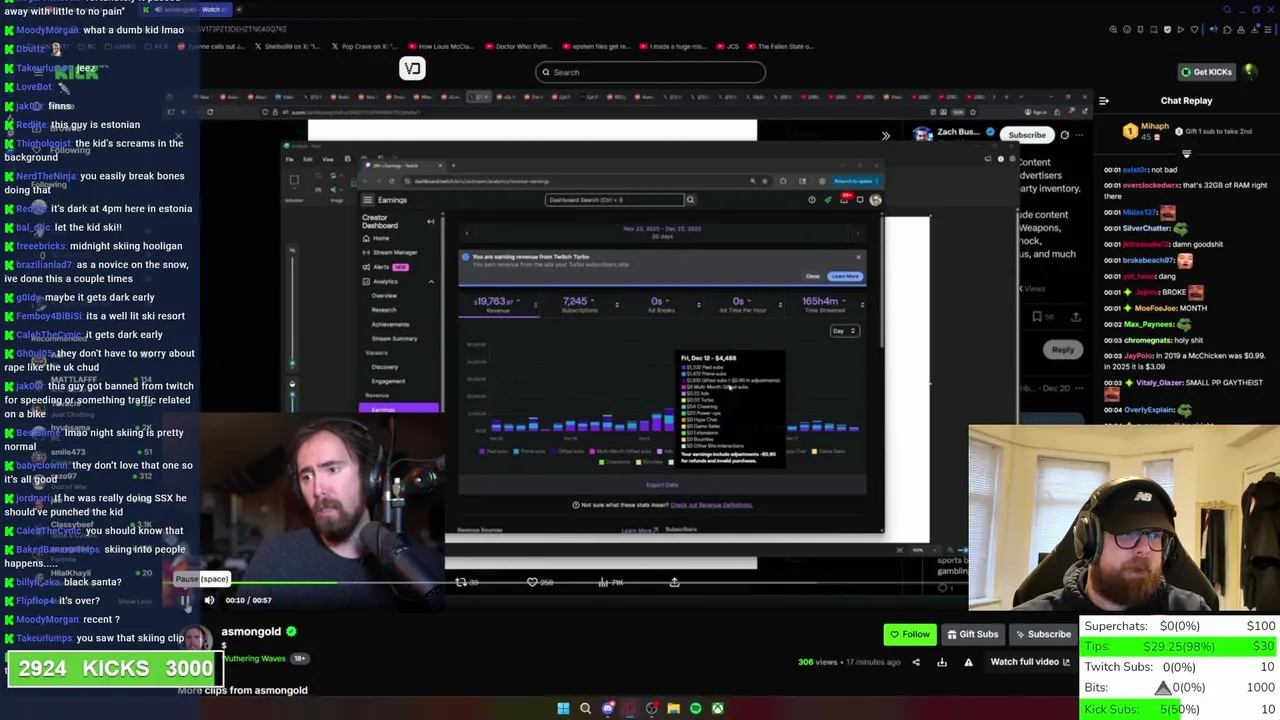The width and height of the screenshot is (1280, 720).
Task: Pause the clip playback
Action: pyautogui.click(x=185, y=600)
